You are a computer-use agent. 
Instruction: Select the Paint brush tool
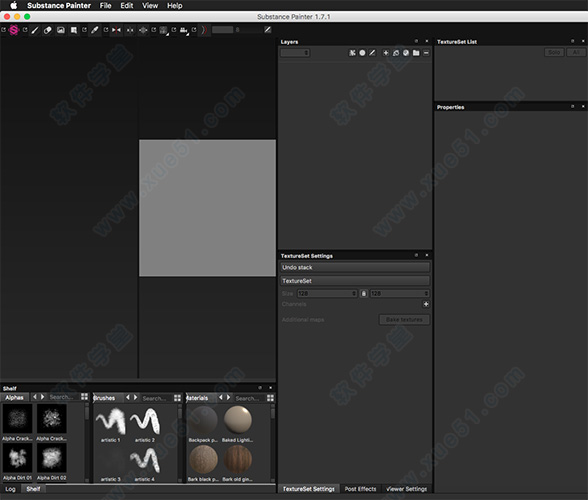pyautogui.click(x=35, y=30)
